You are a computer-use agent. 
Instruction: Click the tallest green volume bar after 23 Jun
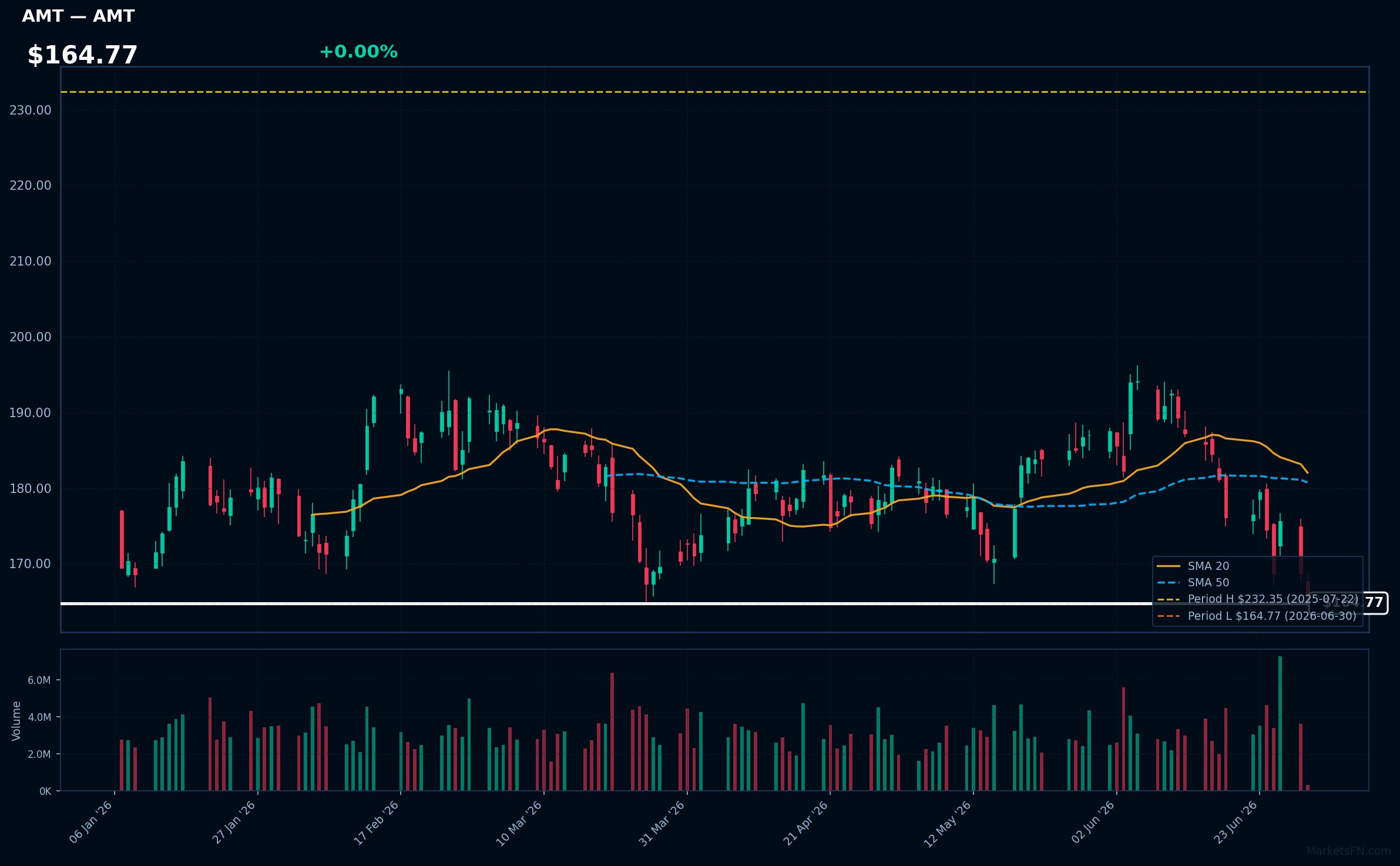click(1280, 723)
